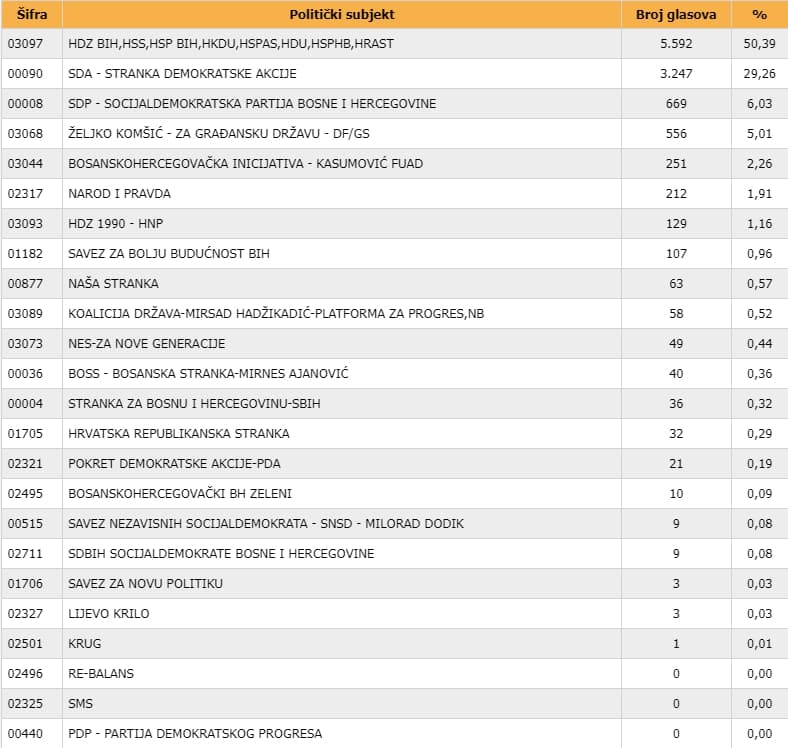Click code 03089 in the Šifra column

(24, 314)
